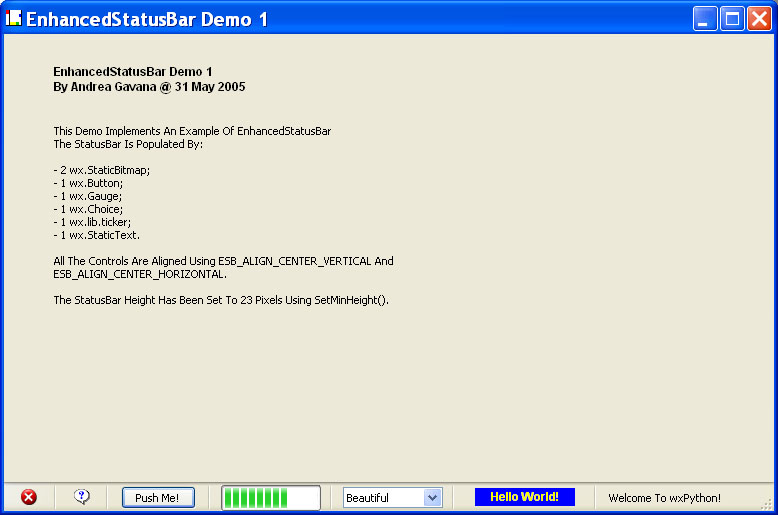Image resolution: width=778 pixels, height=515 pixels.
Task: Click the application icon in title bar
Action: (x=14, y=18)
